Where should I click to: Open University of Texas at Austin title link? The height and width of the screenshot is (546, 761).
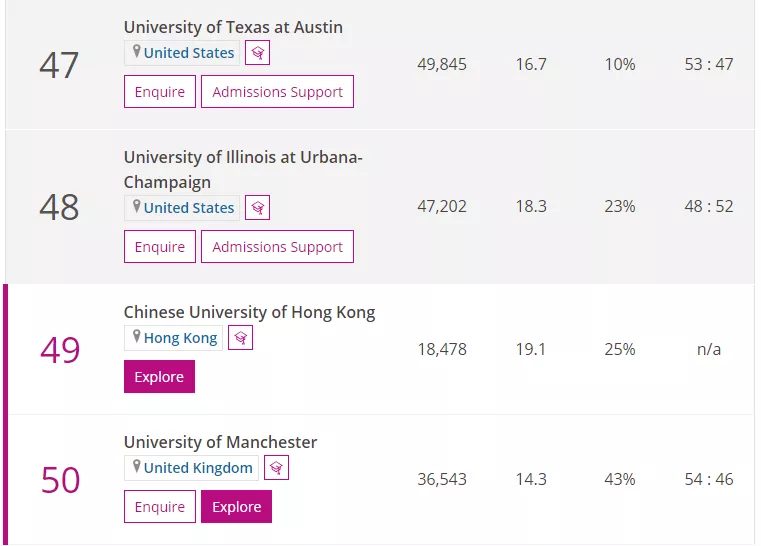(233, 27)
